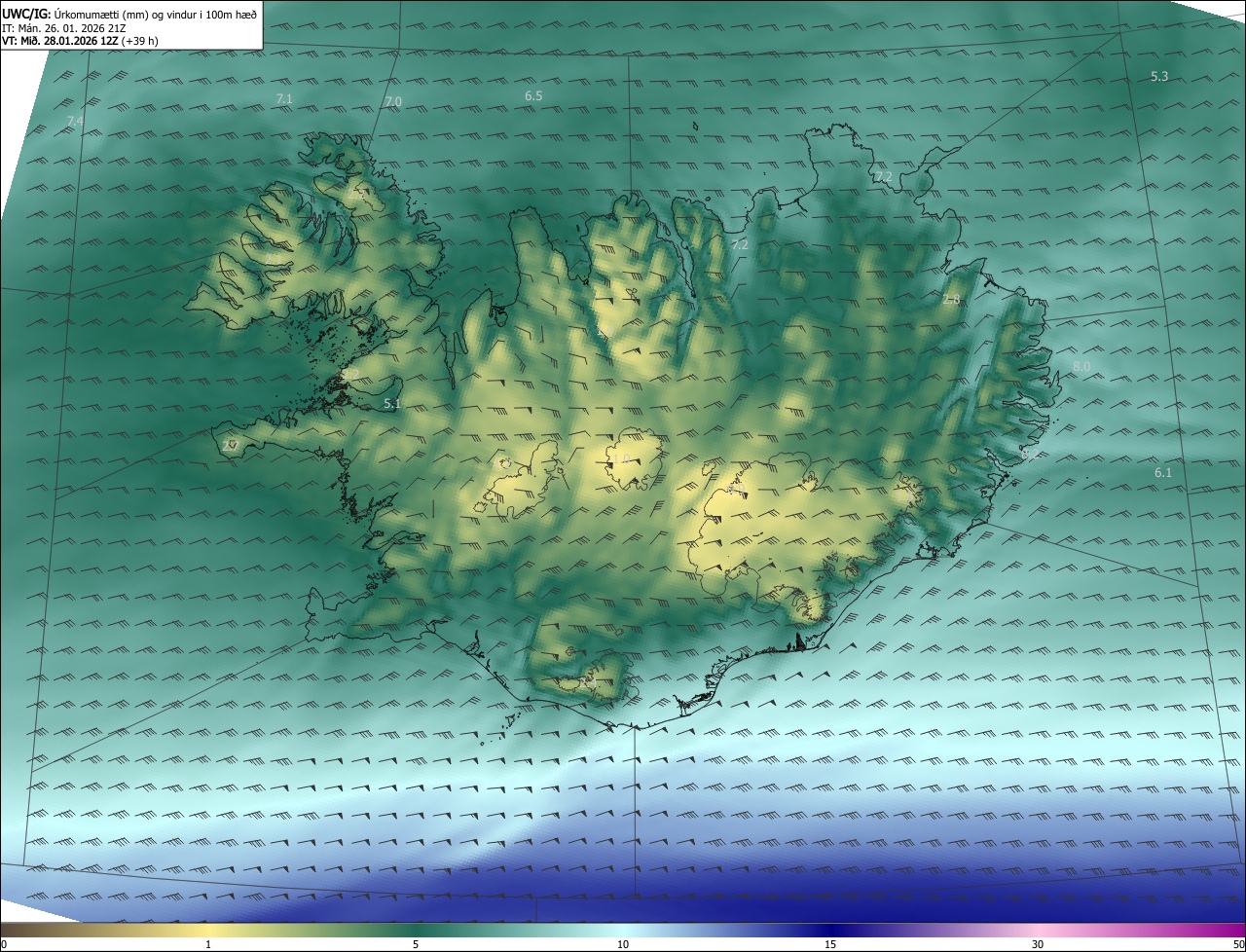This screenshot has width=1246, height=952.
Task: Click the 5.3 value label on the map
Action: pyautogui.click(x=1159, y=76)
